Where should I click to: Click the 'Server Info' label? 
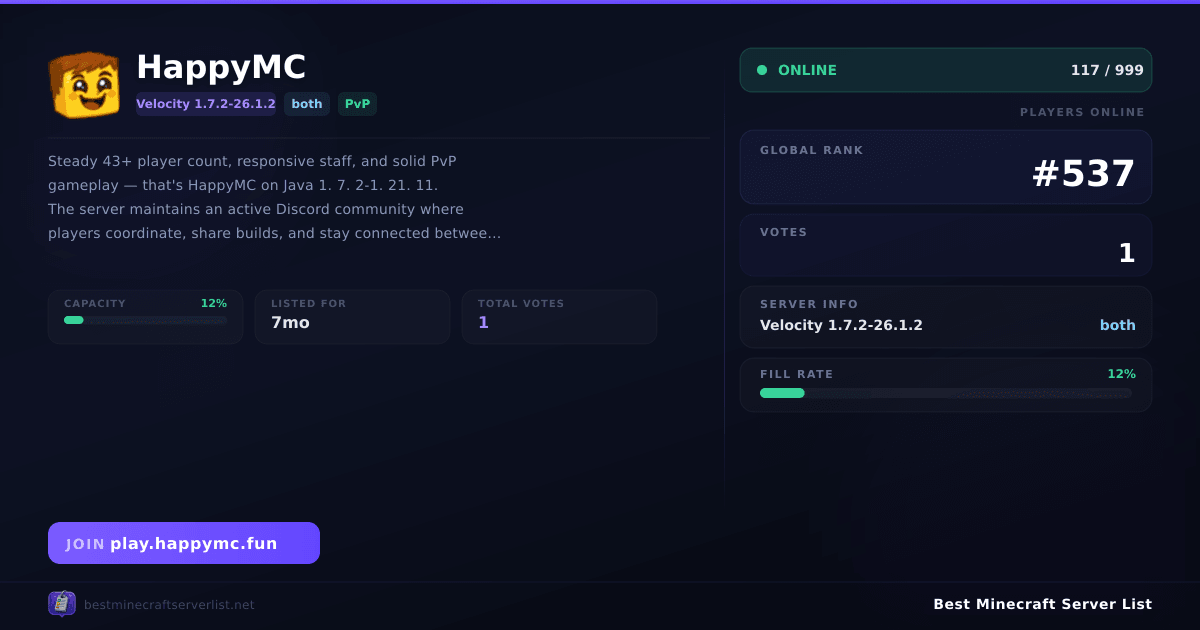pyautogui.click(x=809, y=304)
